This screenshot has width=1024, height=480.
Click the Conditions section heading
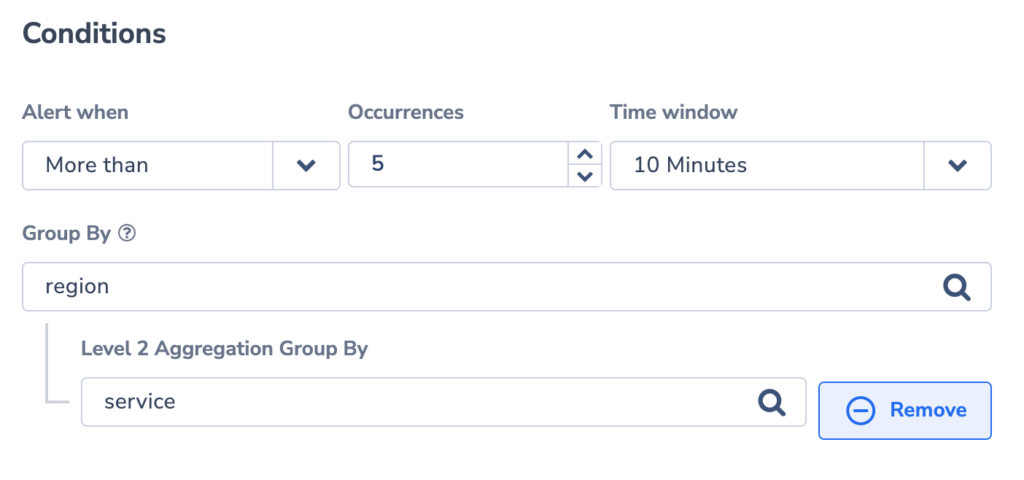tap(94, 33)
